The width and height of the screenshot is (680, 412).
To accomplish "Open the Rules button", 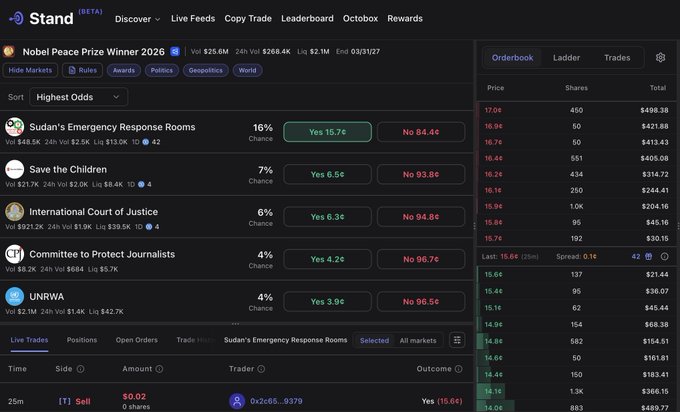I will (x=82, y=70).
